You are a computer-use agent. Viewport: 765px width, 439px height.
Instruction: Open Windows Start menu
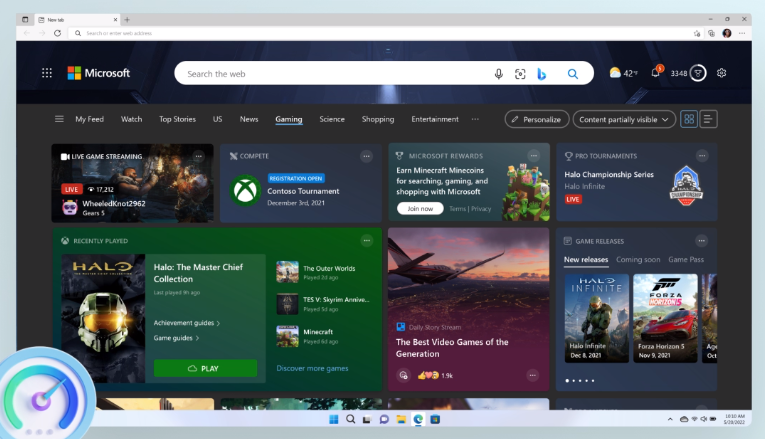[334, 419]
